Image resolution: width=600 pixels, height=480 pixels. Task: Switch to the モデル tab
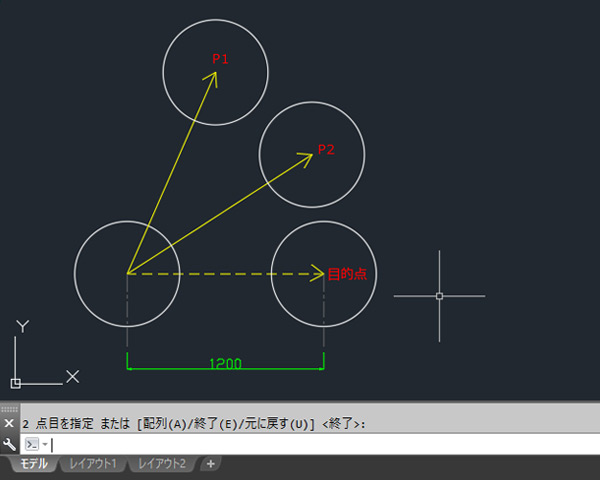pyautogui.click(x=34, y=464)
